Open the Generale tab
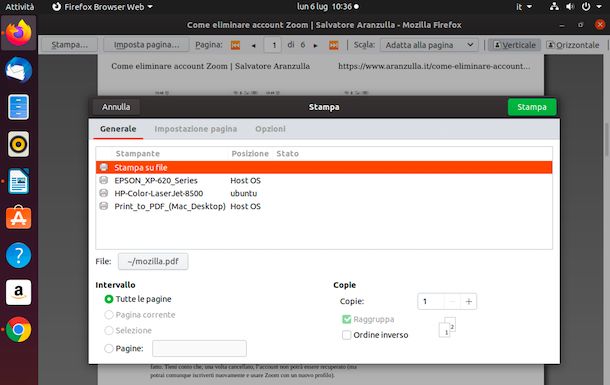610x385 pixels. [x=118, y=129]
